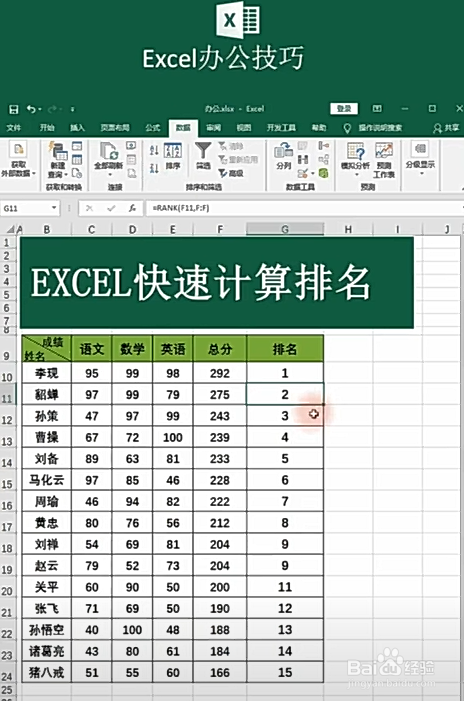This screenshot has width=464, height=701.
Task: Click the Undo arrow icon
Action: tap(30, 109)
